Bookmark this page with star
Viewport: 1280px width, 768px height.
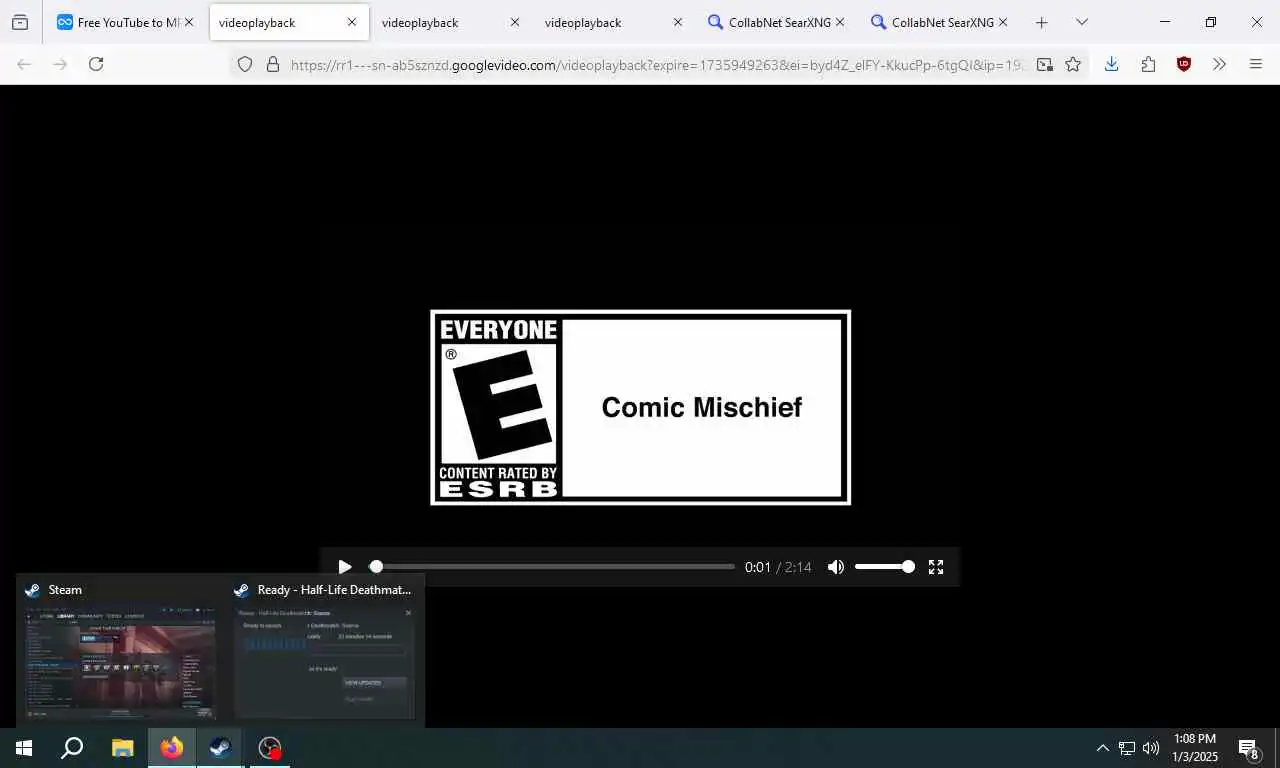1073,64
